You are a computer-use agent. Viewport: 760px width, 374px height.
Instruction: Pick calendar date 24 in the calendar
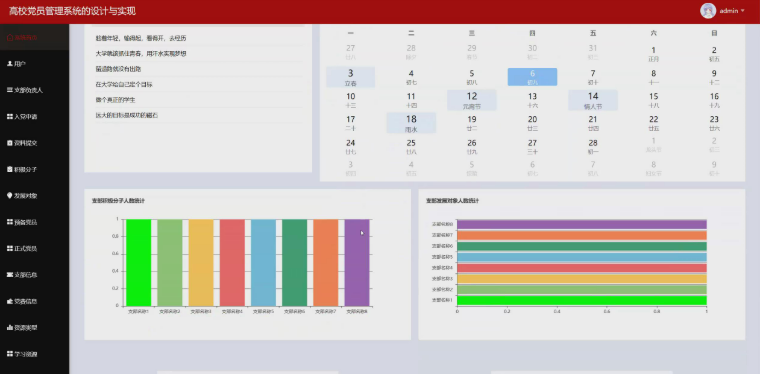(350, 146)
